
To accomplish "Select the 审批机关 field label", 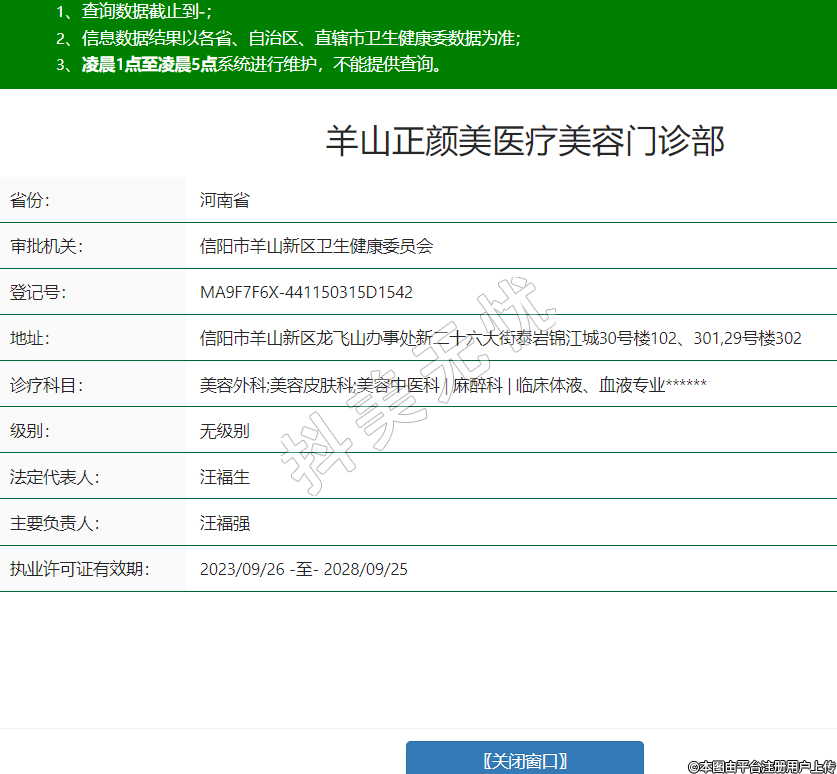I will 46,246.
